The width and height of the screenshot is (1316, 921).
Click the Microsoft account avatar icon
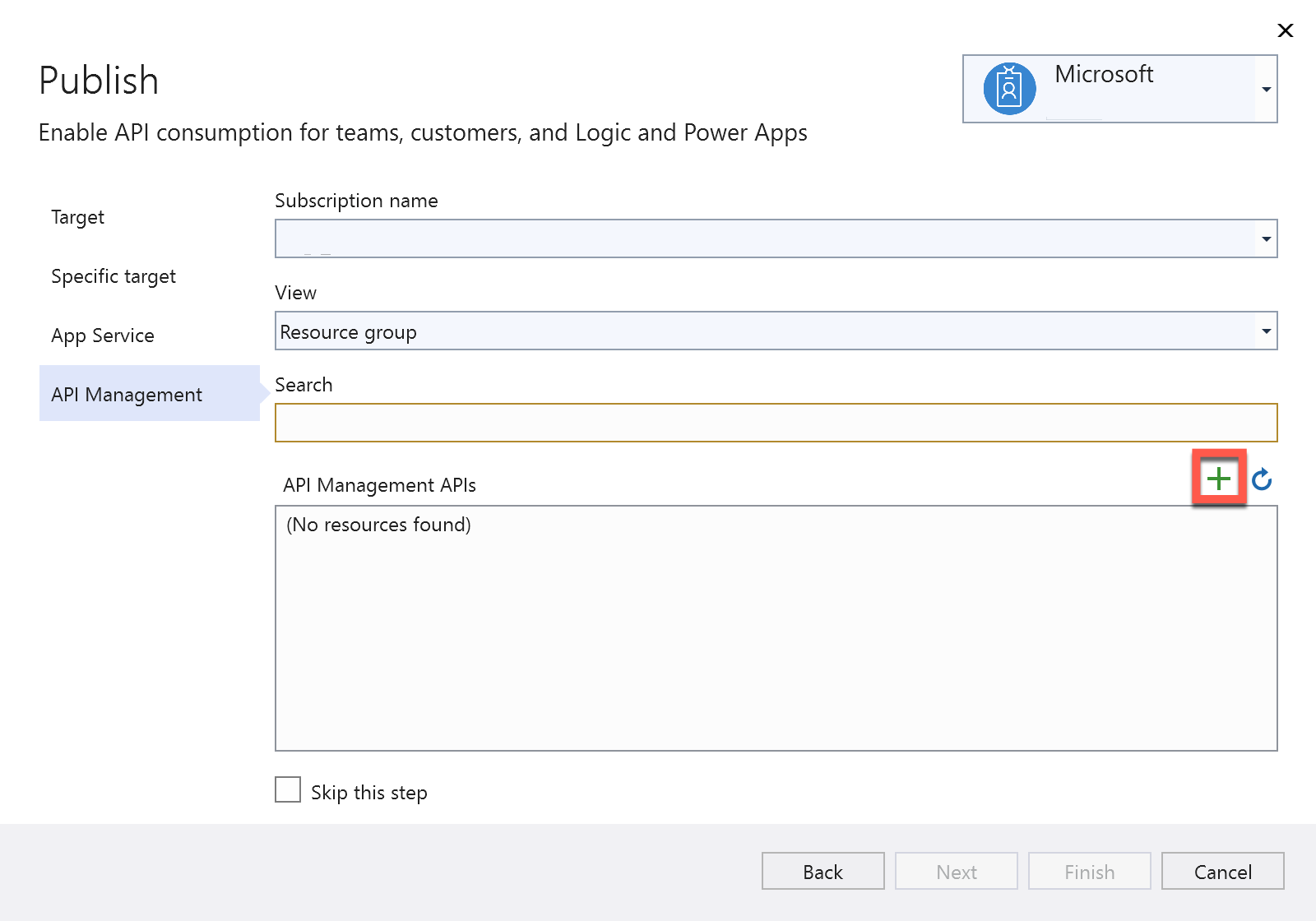tap(1008, 86)
